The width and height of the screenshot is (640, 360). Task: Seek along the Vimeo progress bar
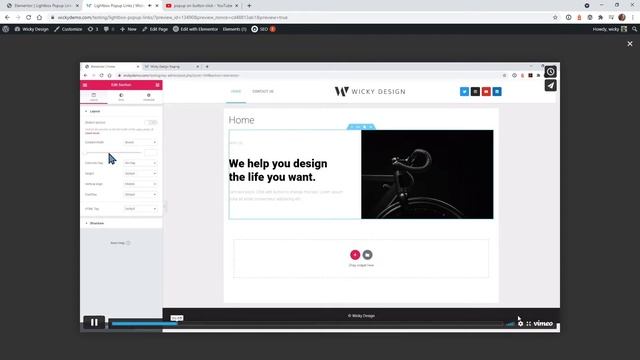[307, 324]
